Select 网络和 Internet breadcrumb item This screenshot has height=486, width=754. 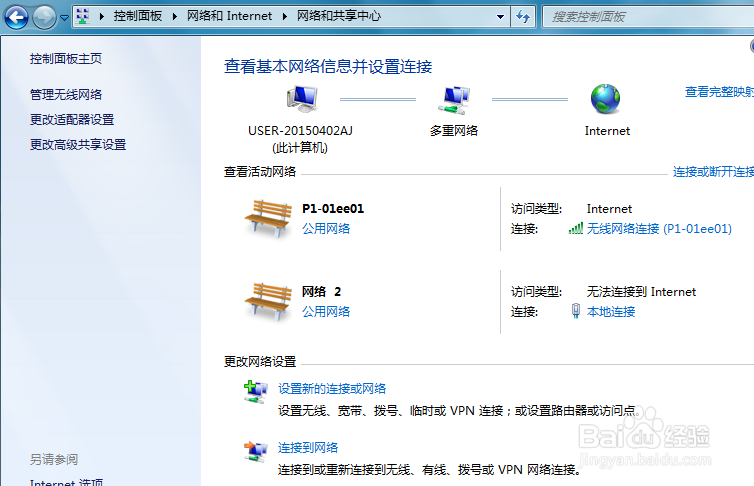pos(229,16)
